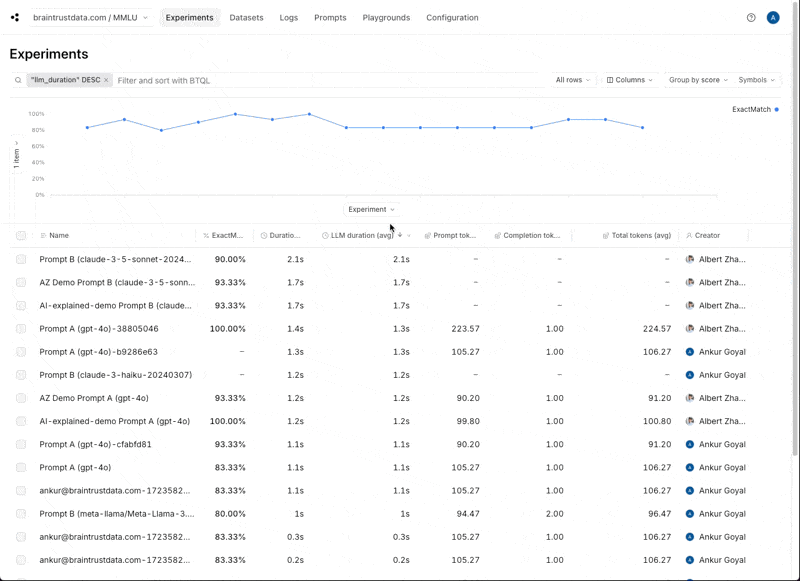This screenshot has height=581, width=800.
Task: Click the first data point on ExactMatch chart
Action: [87, 128]
